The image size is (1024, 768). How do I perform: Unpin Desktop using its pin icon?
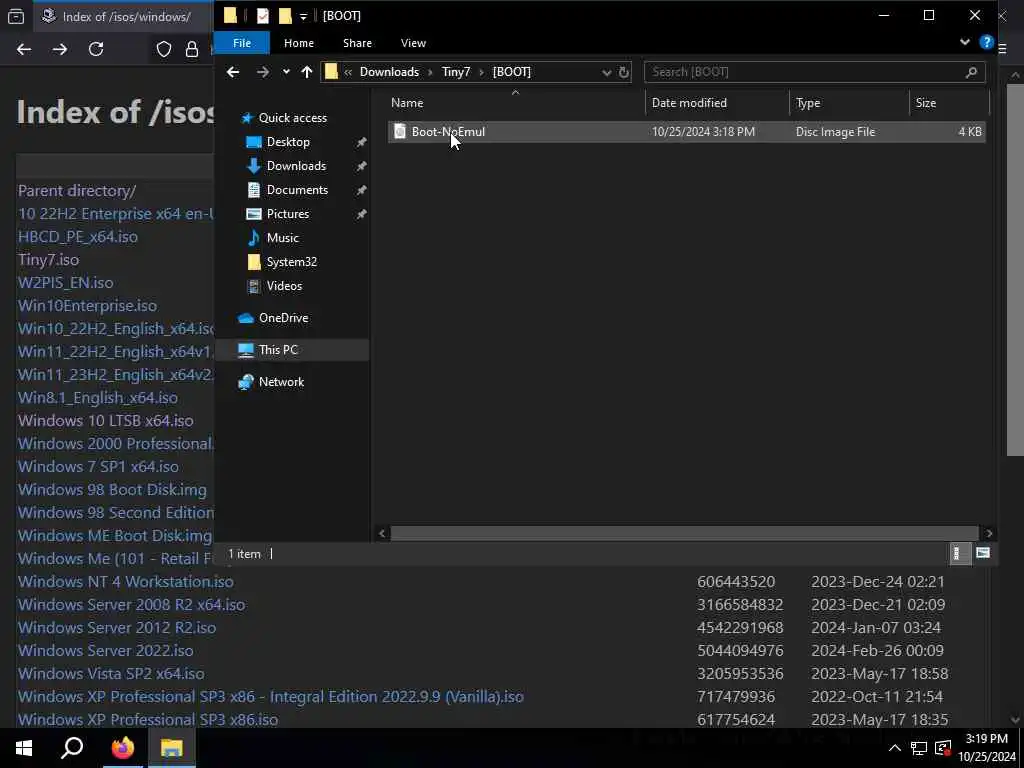361,142
